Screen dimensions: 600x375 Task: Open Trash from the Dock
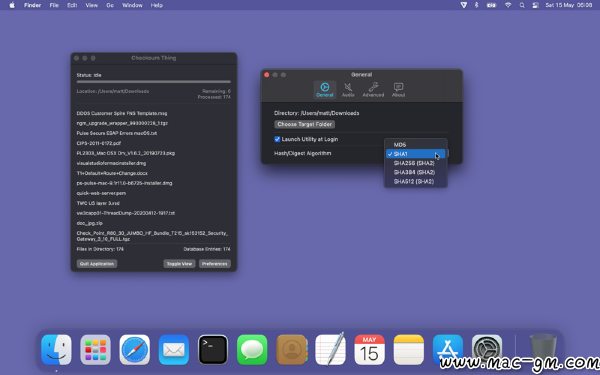[x=543, y=349]
